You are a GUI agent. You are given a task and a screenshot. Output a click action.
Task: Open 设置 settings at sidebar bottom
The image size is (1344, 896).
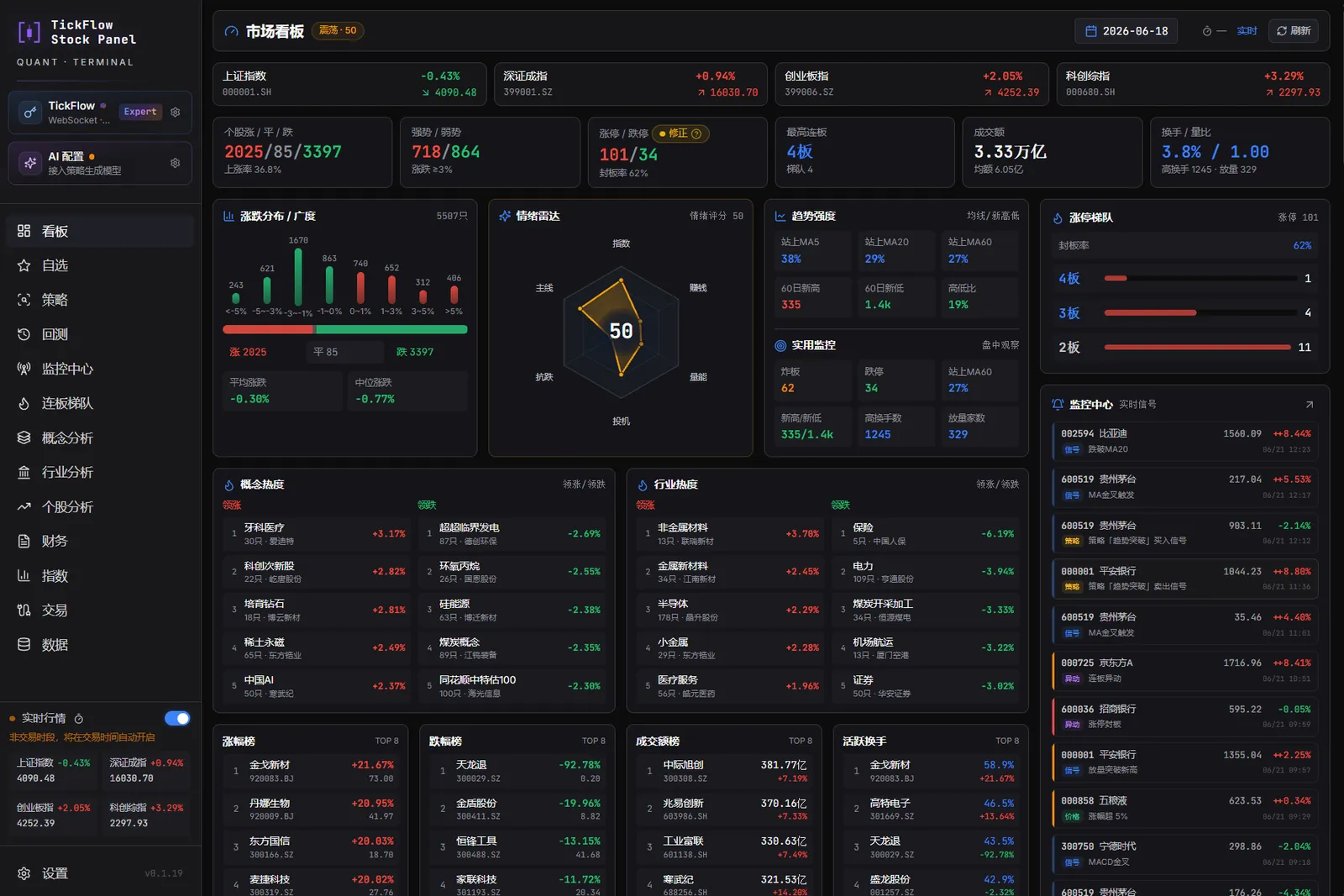tap(100, 873)
